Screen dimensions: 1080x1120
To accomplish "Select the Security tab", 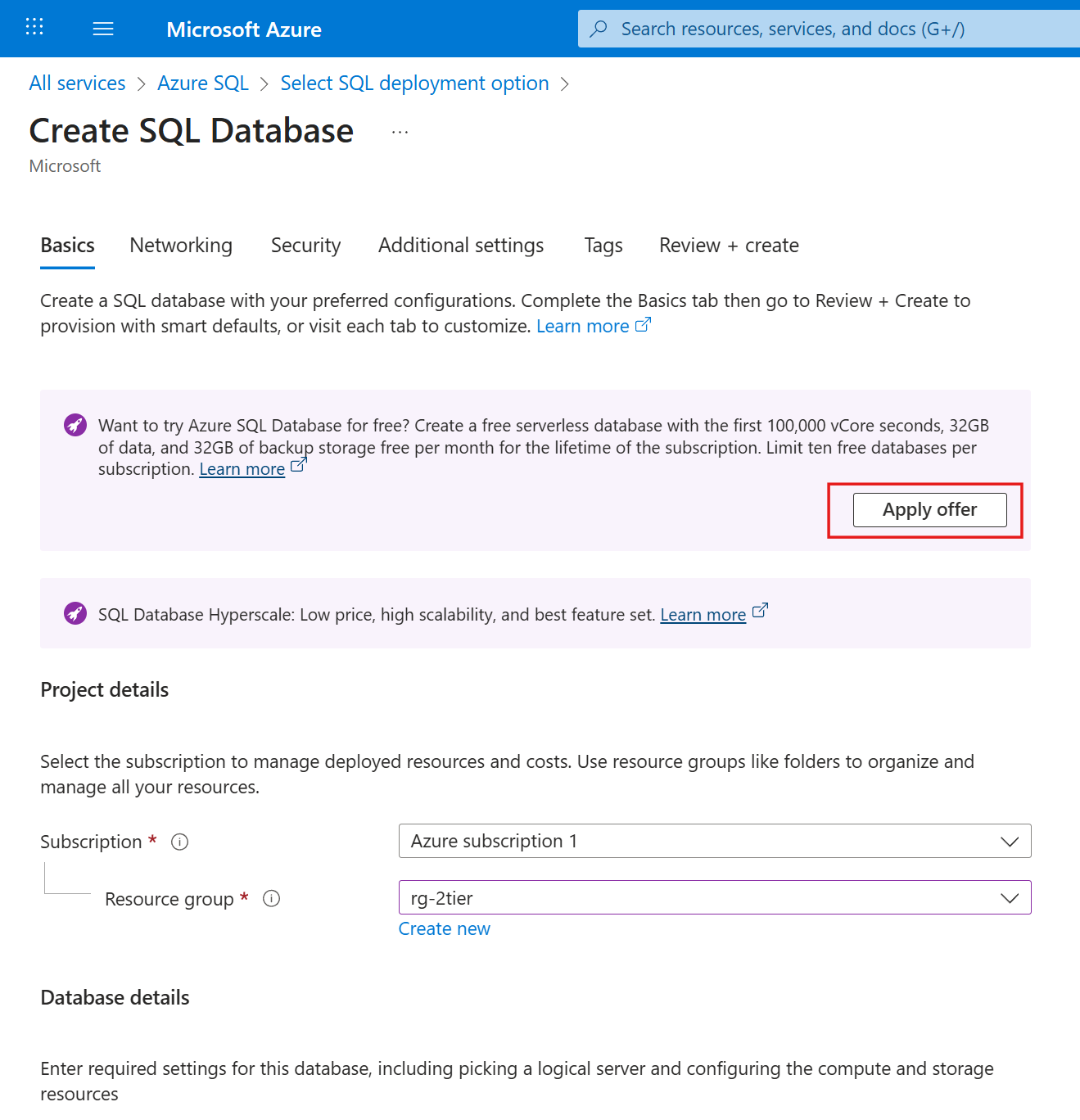I will pos(305,246).
